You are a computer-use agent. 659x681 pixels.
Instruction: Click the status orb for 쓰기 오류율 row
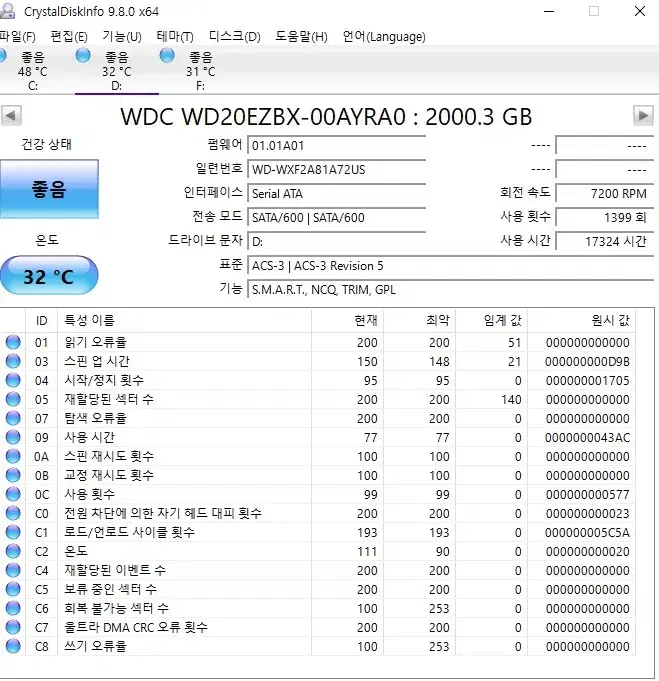point(13,647)
